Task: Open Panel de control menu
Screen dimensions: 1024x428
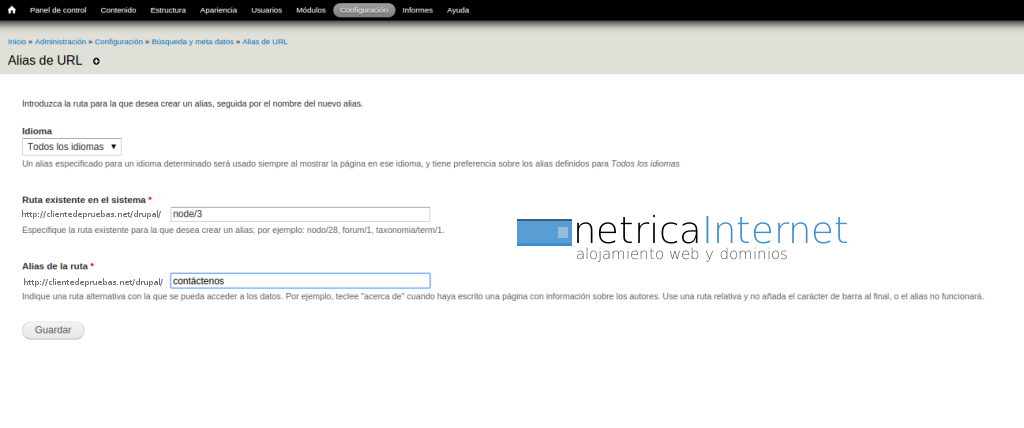Action: tap(58, 10)
